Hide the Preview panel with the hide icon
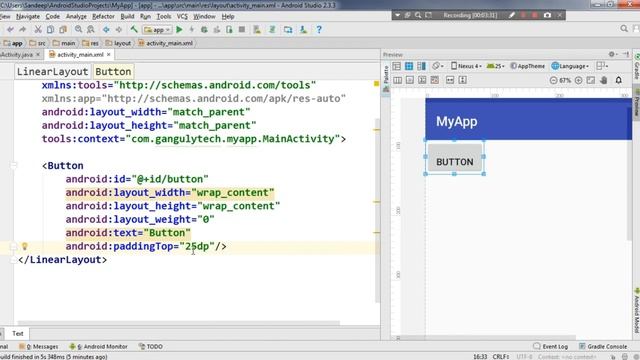This screenshot has width=640, height=360. [x=626, y=54]
